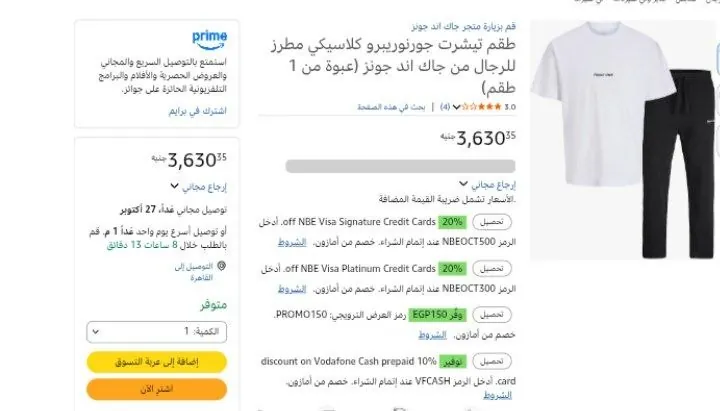Image resolution: width=720 pixels, height=411 pixels.
Task: Collect NBE Visa Platinum 20% coupon
Action: pyautogui.click(x=492, y=269)
